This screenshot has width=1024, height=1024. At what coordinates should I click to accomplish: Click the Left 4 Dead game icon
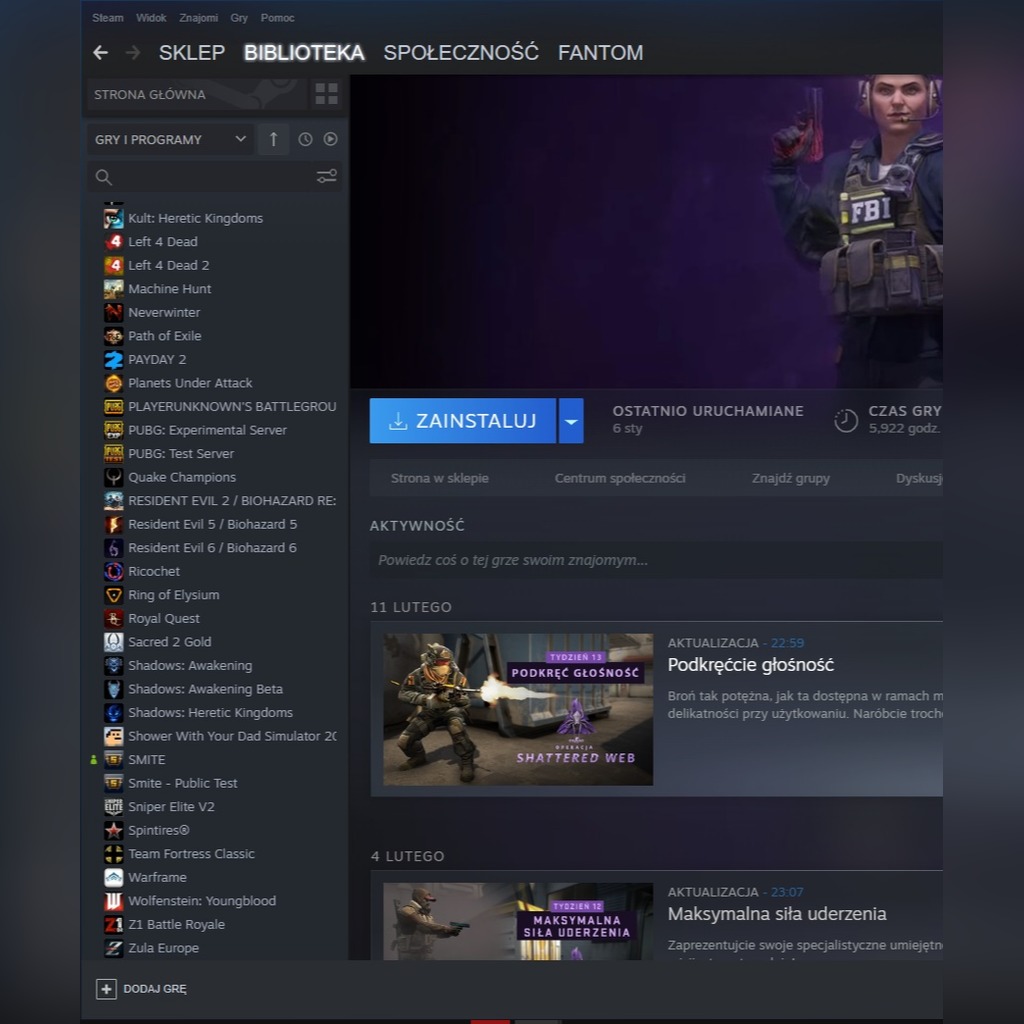coord(114,242)
